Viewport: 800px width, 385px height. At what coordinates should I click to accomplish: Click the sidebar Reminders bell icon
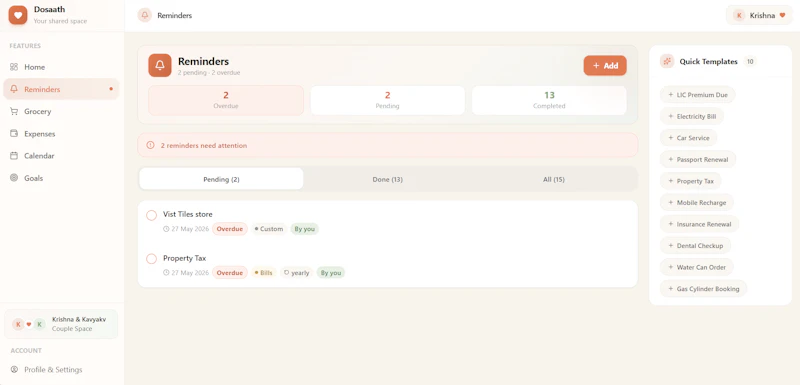coord(14,89)
